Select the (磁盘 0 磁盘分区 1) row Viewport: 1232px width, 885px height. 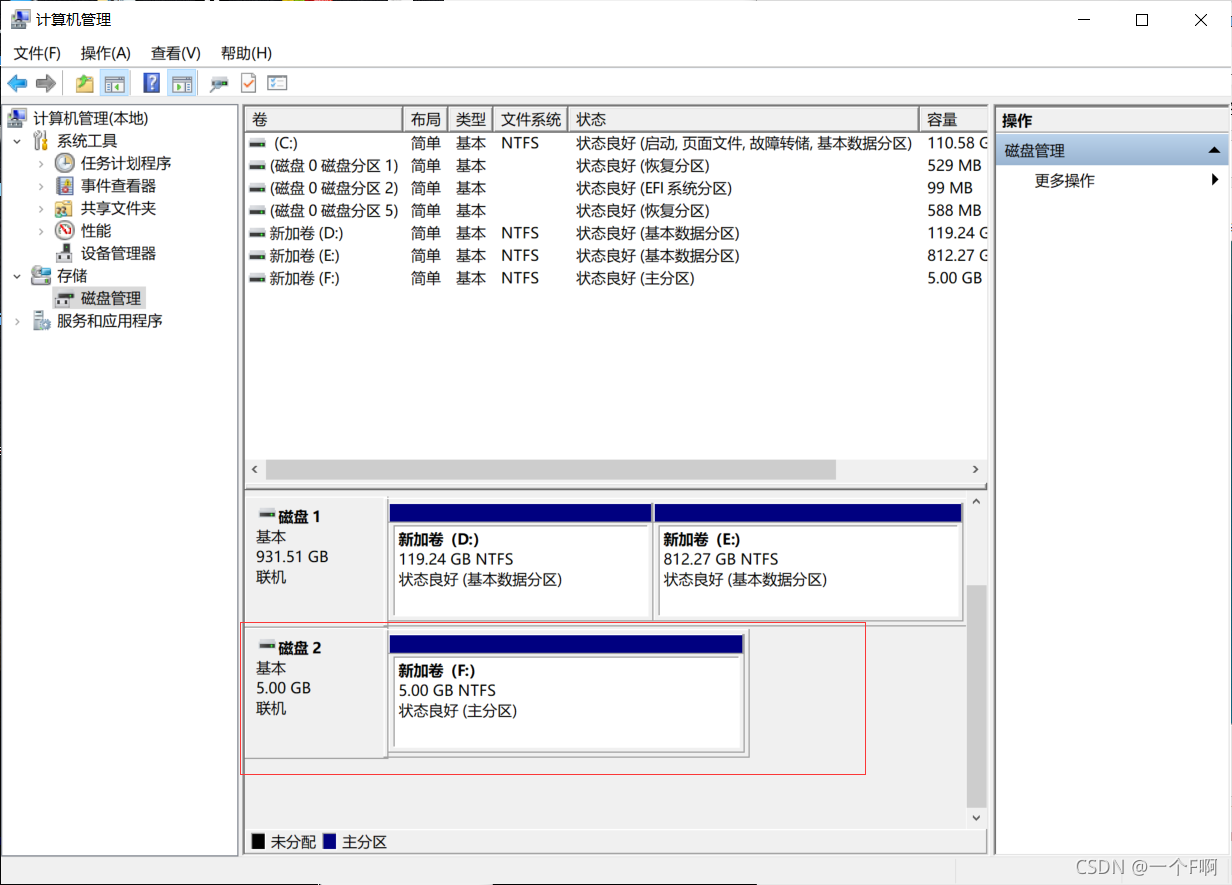[616, 165]
